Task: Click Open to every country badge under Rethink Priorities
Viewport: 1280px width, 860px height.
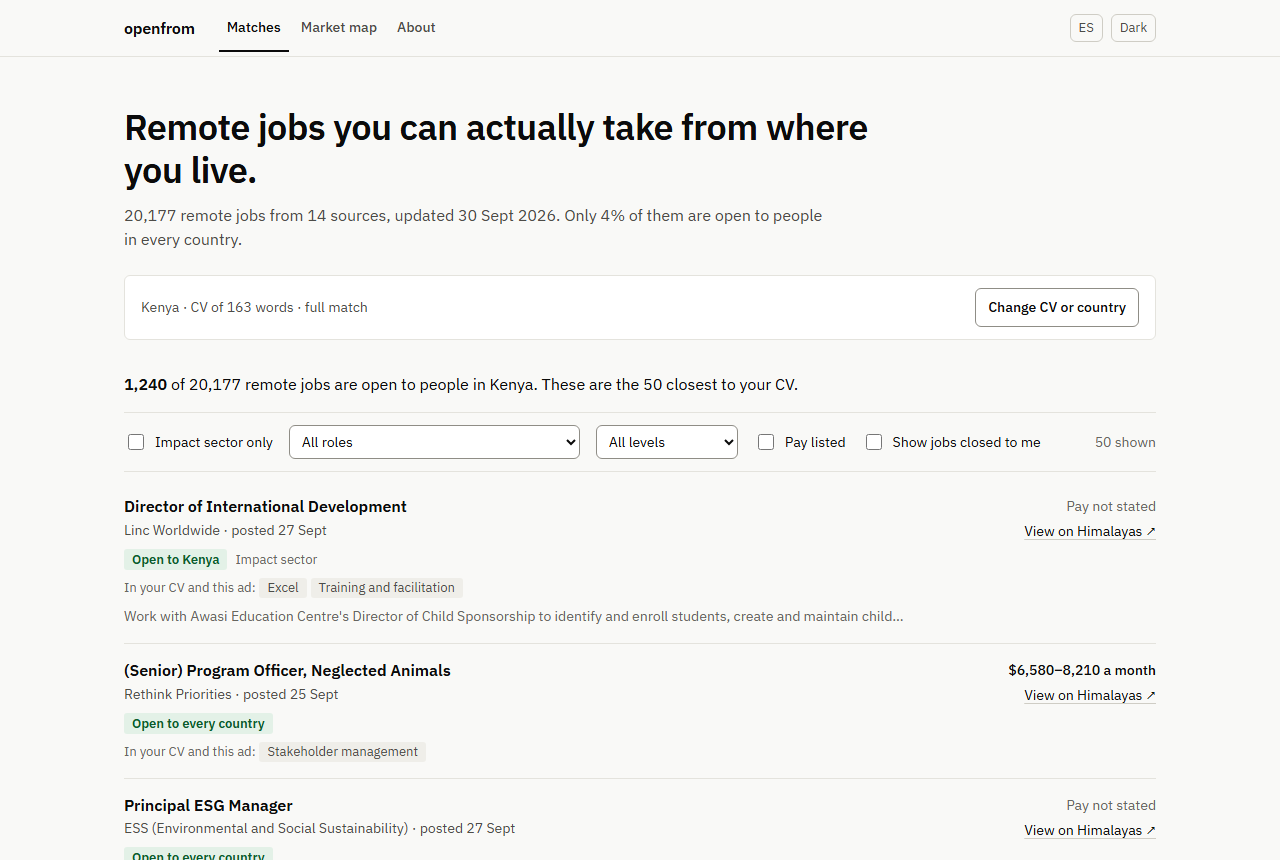Action: (198, 724)
